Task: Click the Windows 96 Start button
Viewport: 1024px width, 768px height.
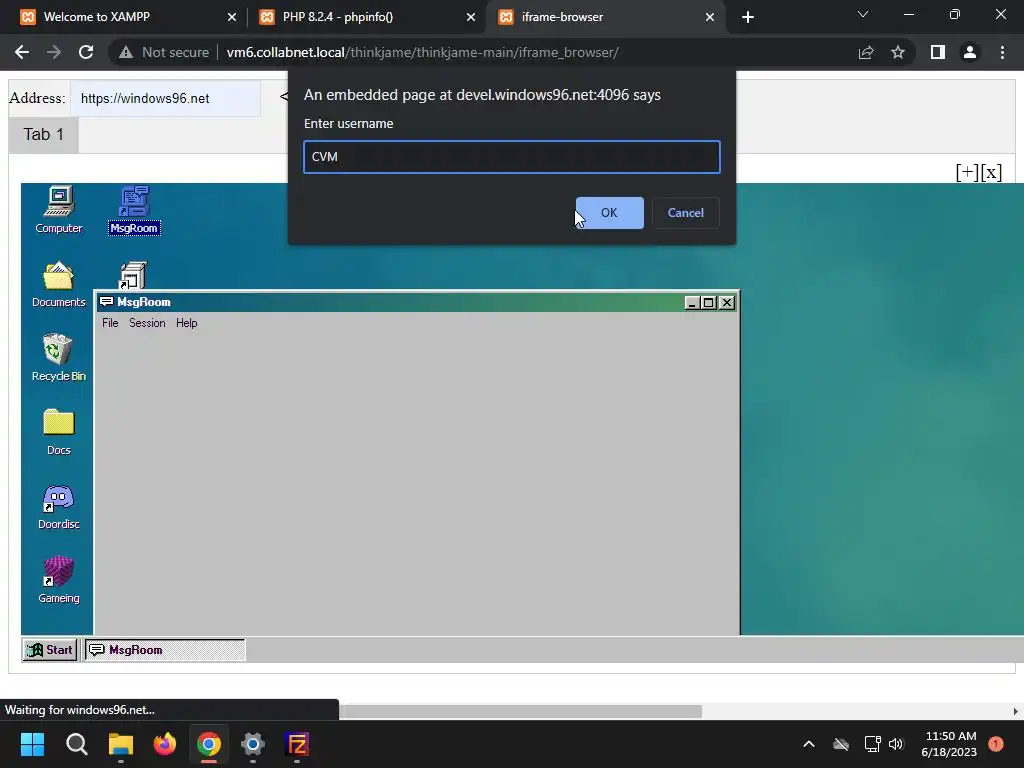Action: pos(50,650)
